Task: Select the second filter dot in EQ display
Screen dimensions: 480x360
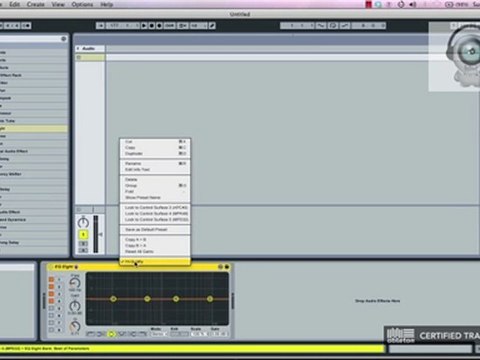Action: [x=147, y=299]
